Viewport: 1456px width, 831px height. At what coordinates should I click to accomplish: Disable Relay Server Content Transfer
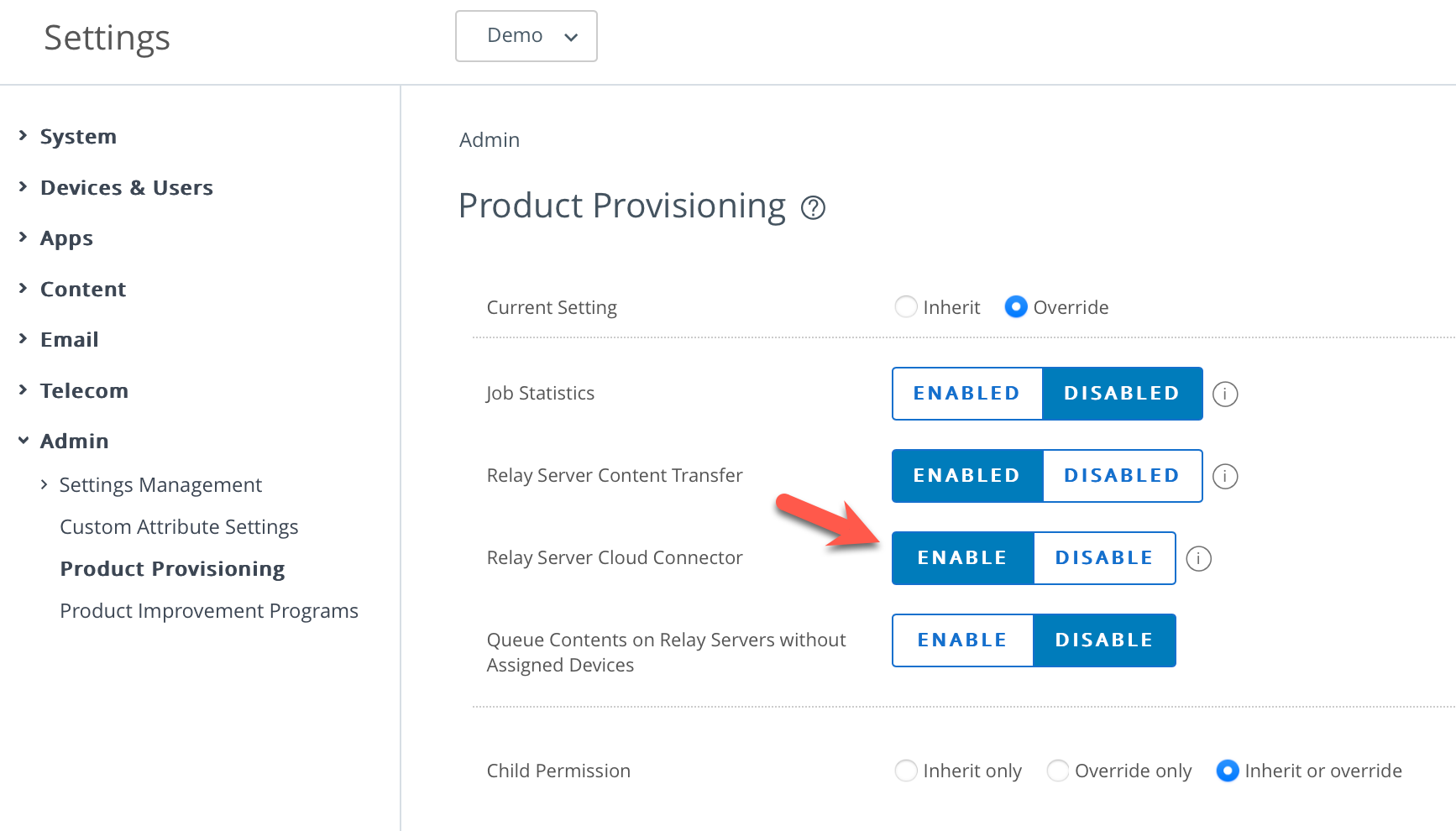(1121, 476)
